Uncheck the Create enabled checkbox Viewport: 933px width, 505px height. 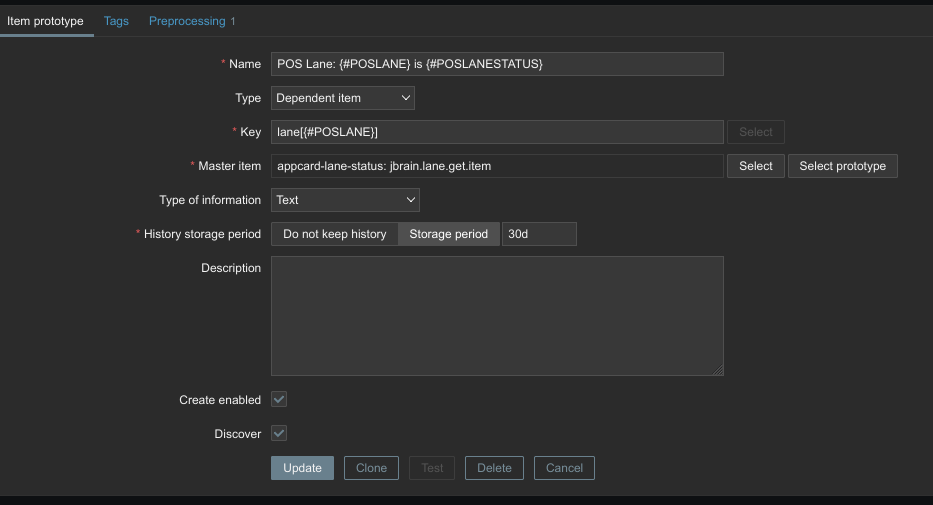coord(279,399)
